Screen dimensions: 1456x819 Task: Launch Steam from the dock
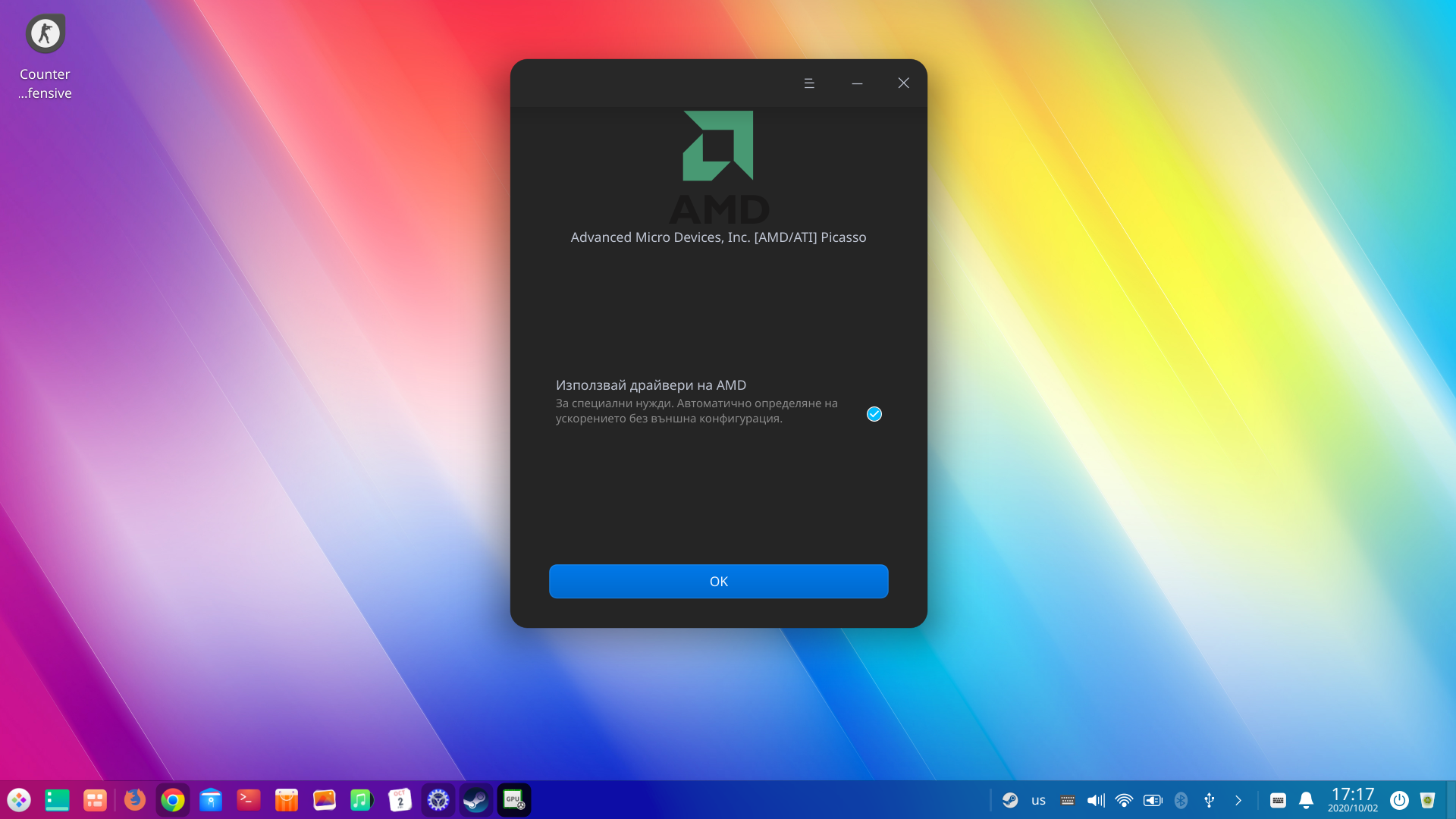point(476,800)
